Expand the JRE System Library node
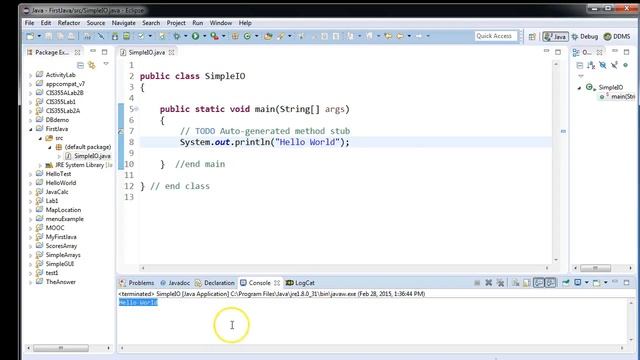Viewport: 640px width, 360px height. click(x=40, y=165)
